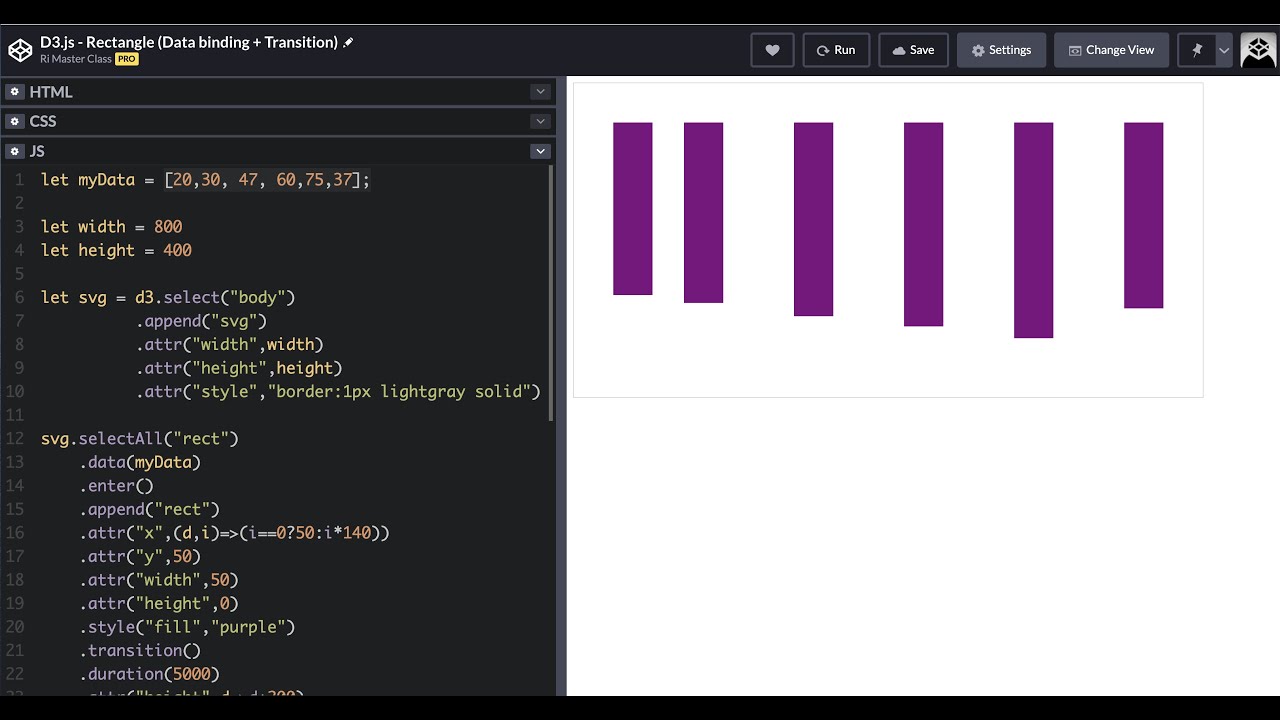
Task: Open the user avatar menu
Action: coord(1258,50)
